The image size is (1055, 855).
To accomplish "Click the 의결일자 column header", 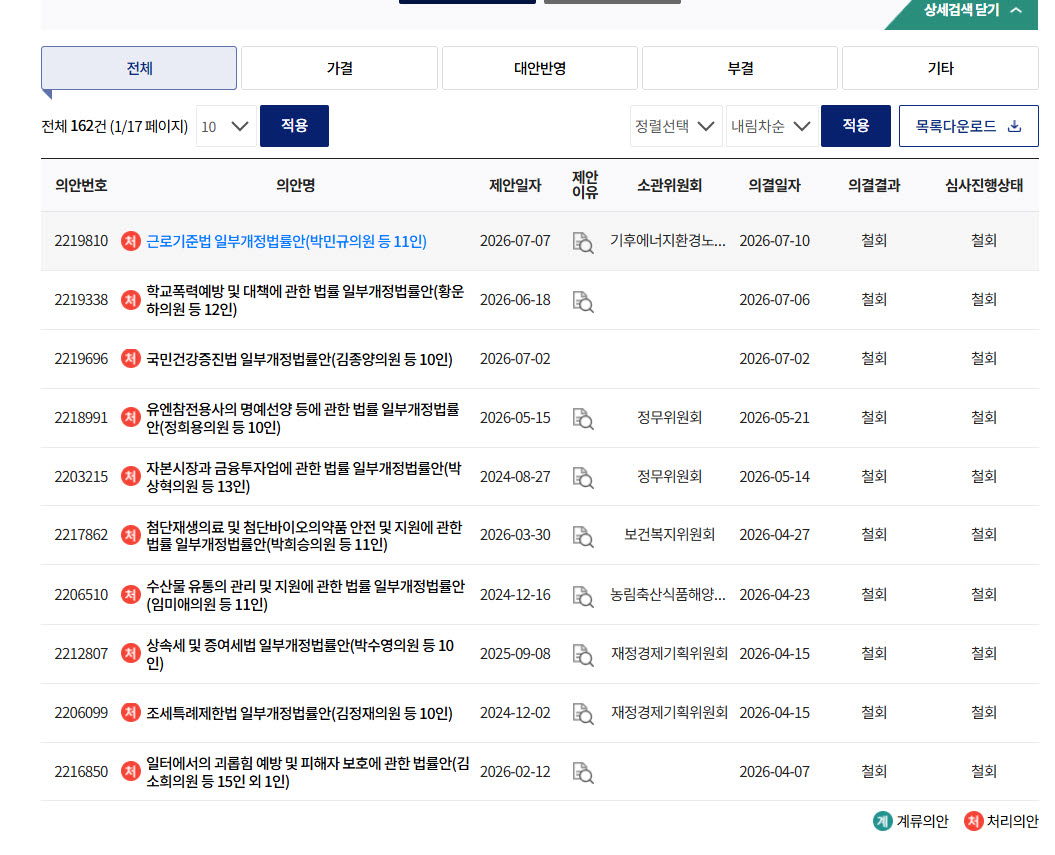I will coord(774,185).
